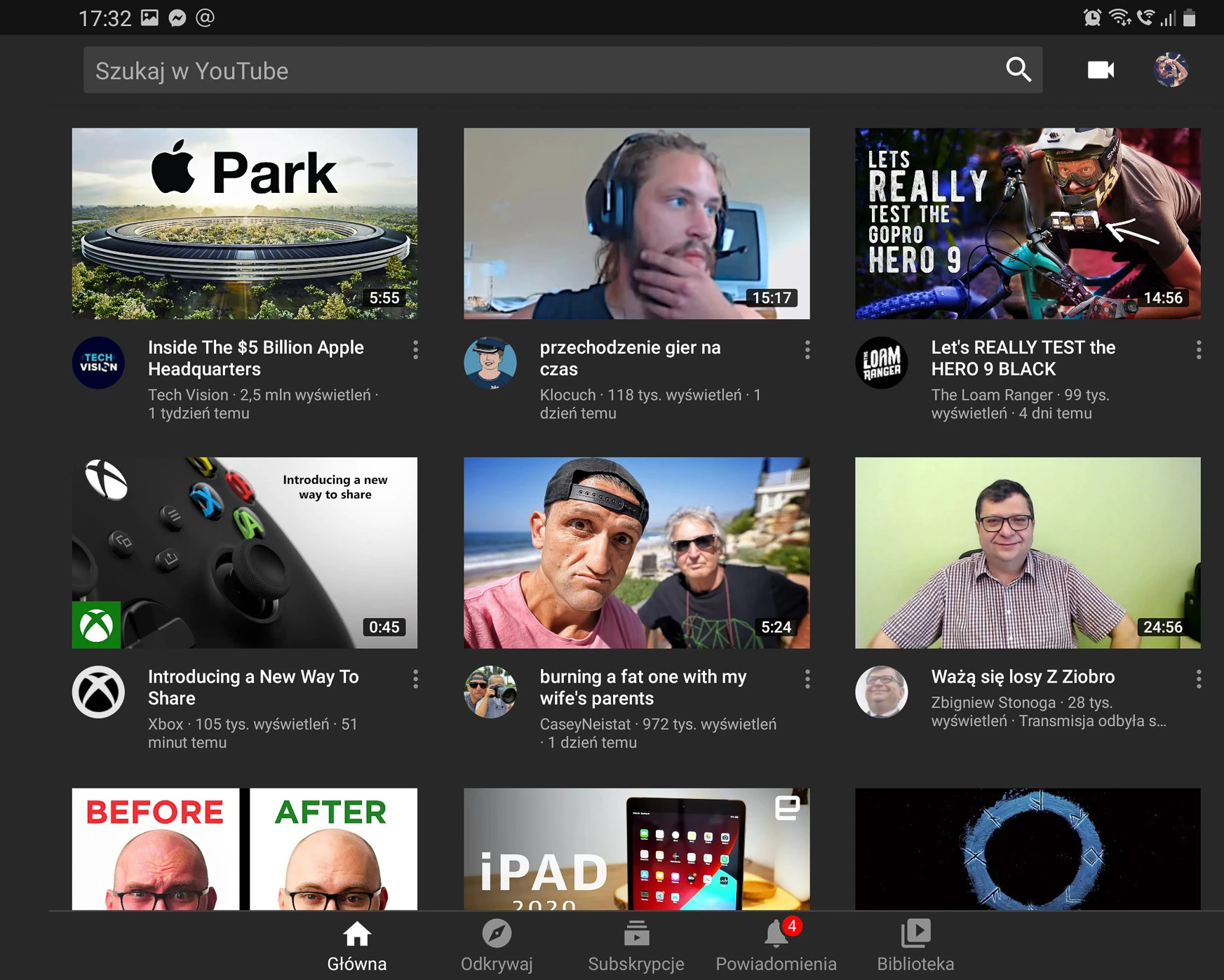Open the Let's REALLY TEST the HERO 9 title
Viewport: 1224px width, 980px height.
pos(1023,358)
